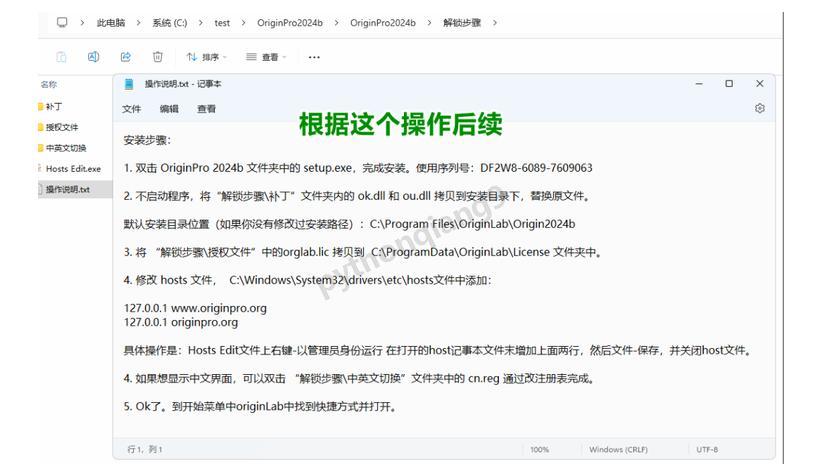The width and height of the screenshot is (822, 476).
Task: Navigate to 此电脑 in breadcrumb
Action: (x=111, y=23)
